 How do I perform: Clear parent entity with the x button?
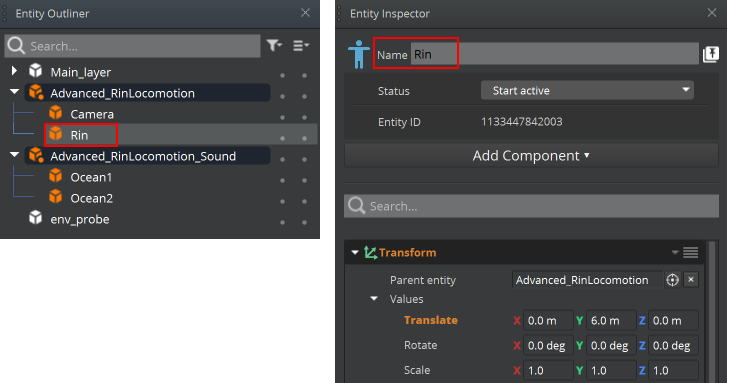(x=691, y=280)
